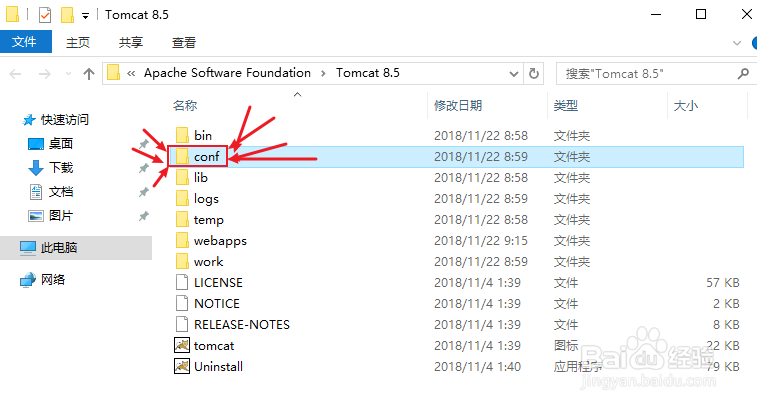Click Tomcat 8.5 breadcrumb segment

click(368, 73)
